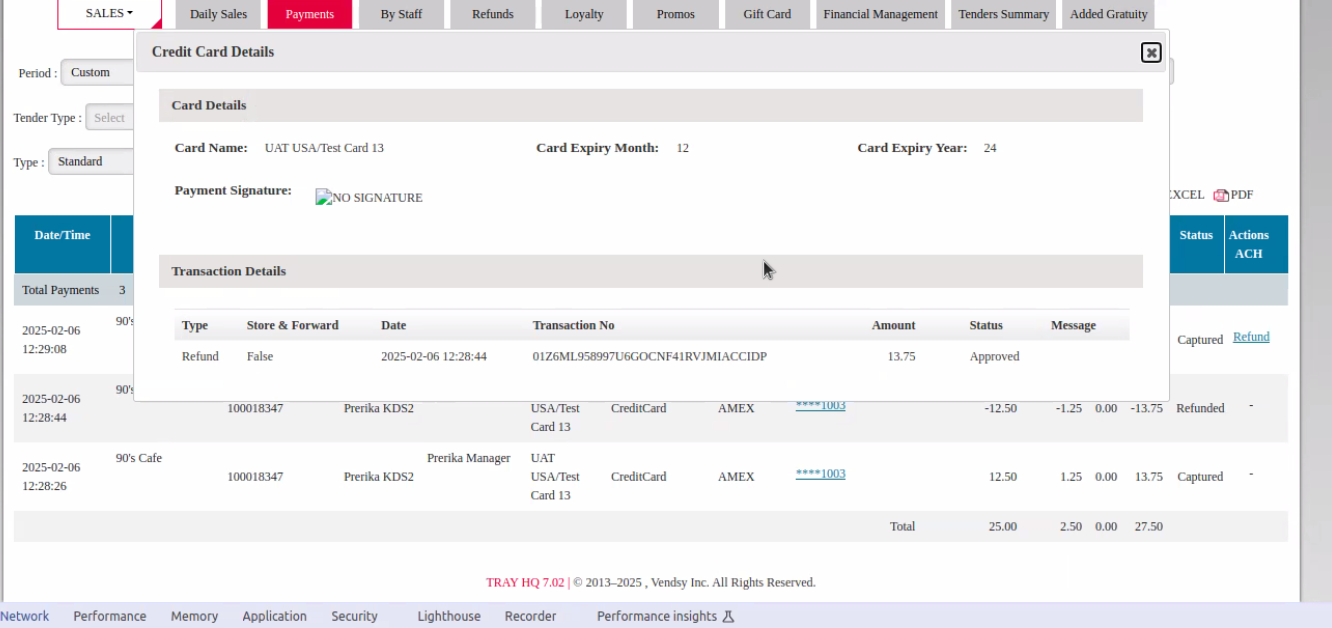Open the Tender Type select box
The width and height of the screenshot is (1332, 628).
point(110,117)
